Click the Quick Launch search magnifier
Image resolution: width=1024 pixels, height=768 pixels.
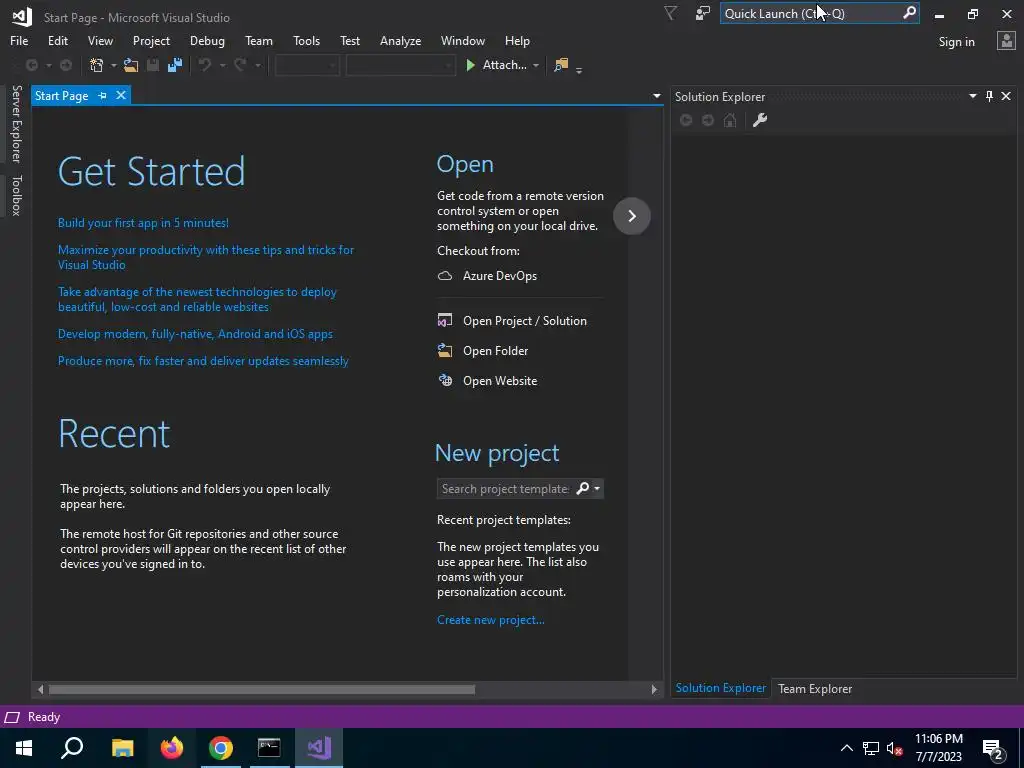click(x=909, y=13)
